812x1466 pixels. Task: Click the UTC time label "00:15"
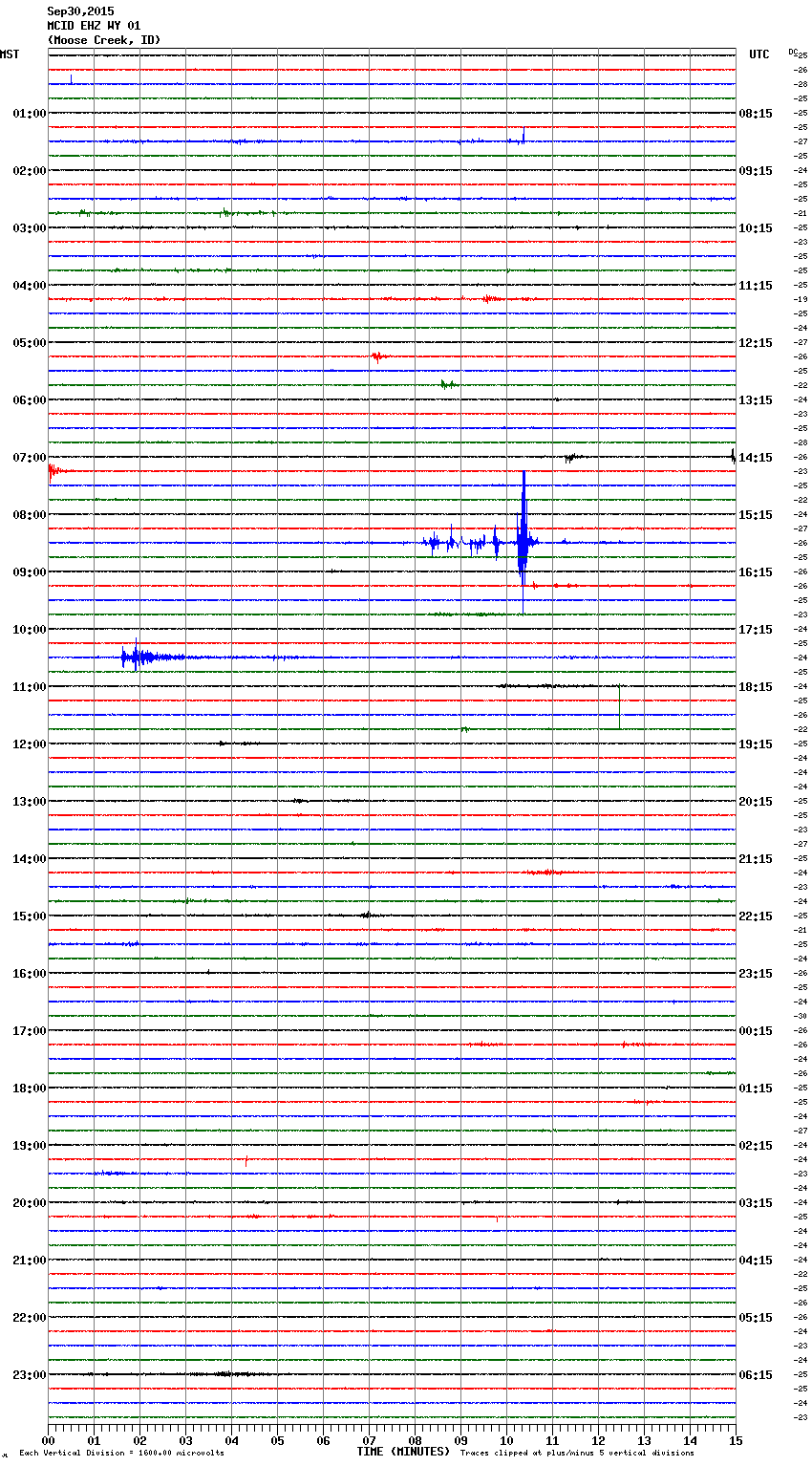(756, 1031)
